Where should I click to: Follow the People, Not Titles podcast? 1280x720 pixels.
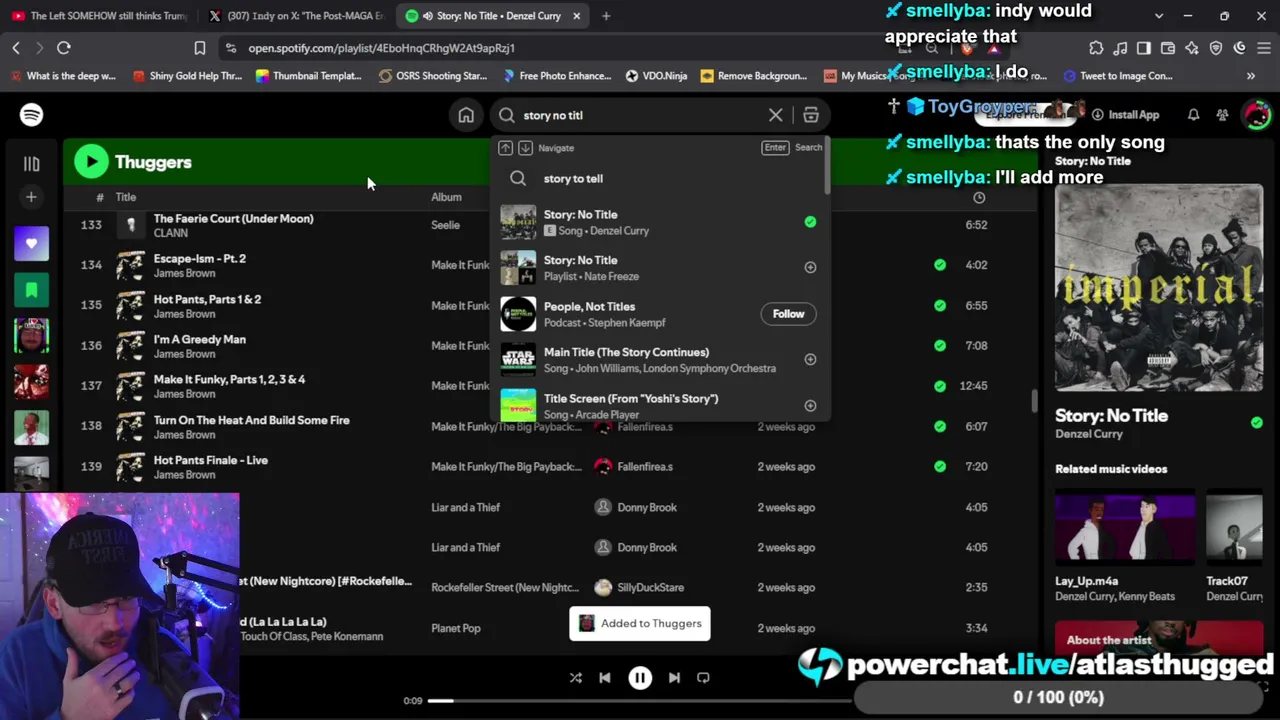[788, 314]
